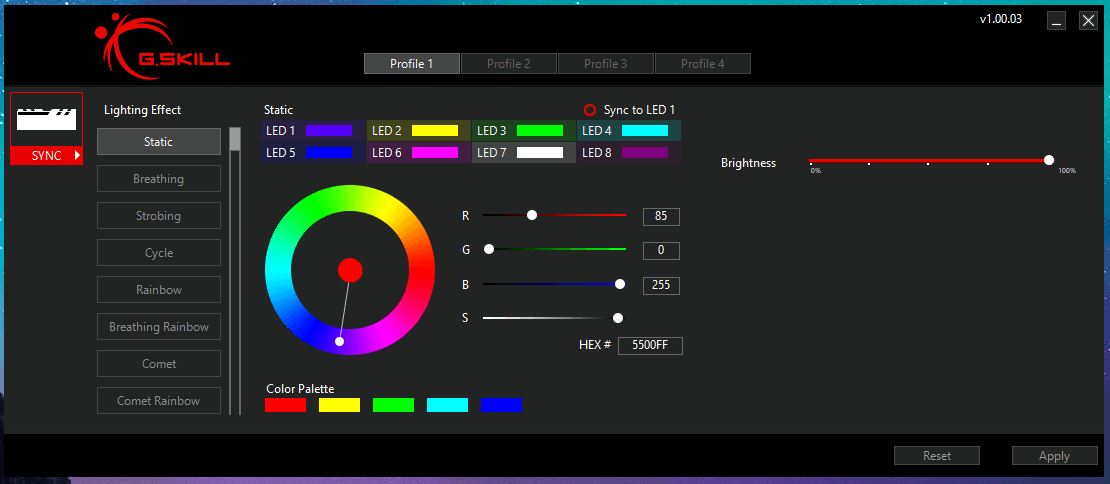The image size is (1110, 484).
Task: Select LED 6 magenta color swatch
Action: (435, 153)
